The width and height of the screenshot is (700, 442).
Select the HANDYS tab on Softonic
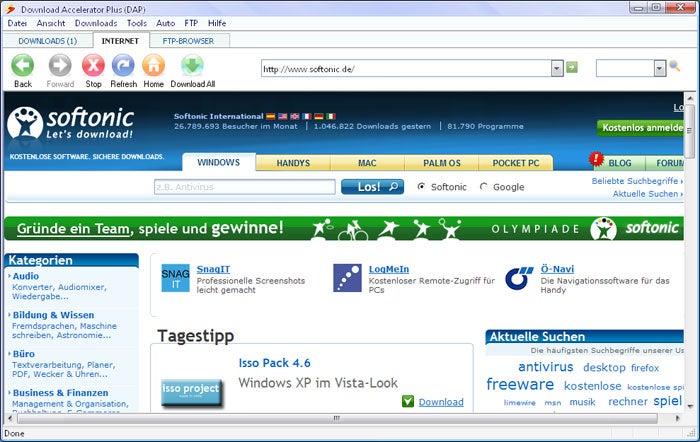(293, 163)
